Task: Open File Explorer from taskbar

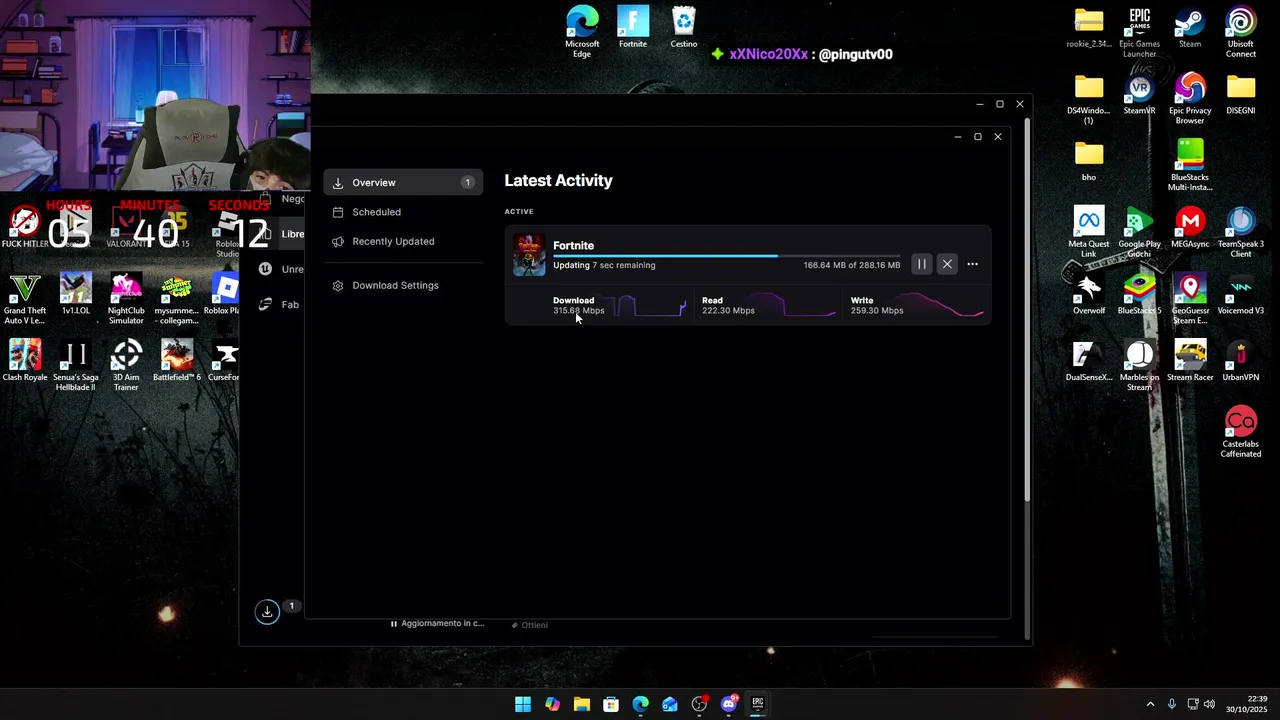Action: (582, 704)
